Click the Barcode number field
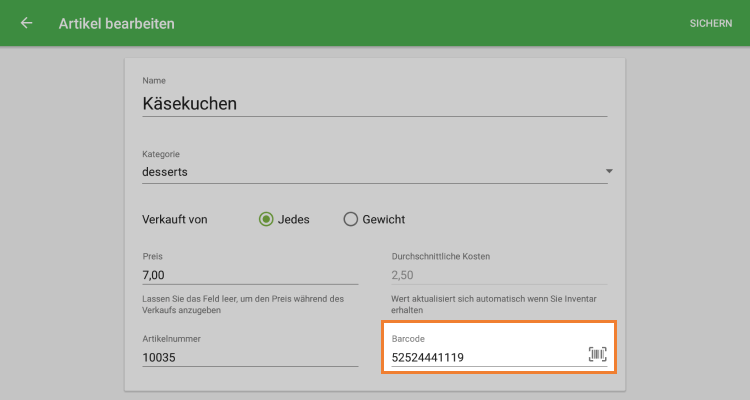This screenshot has width=750, height=400. click(485, 357)
